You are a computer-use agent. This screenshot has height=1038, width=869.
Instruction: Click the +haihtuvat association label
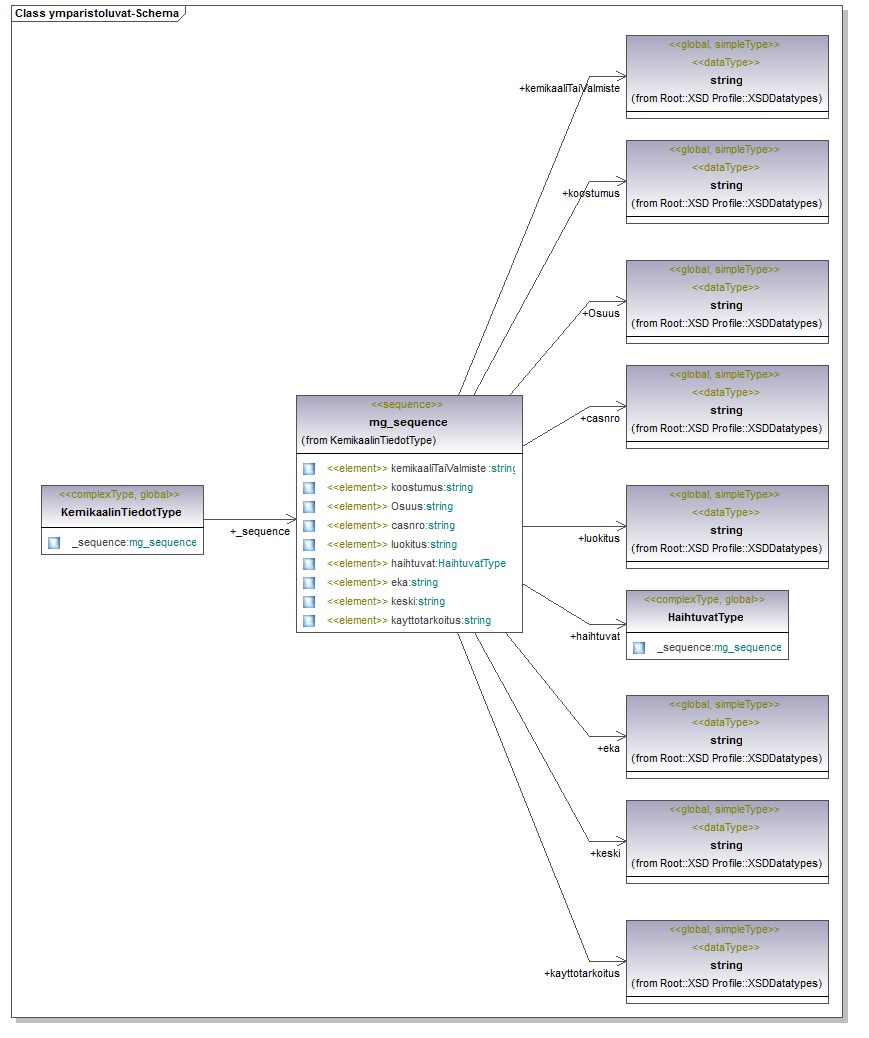pyautogui.click(x=595, y=636)
